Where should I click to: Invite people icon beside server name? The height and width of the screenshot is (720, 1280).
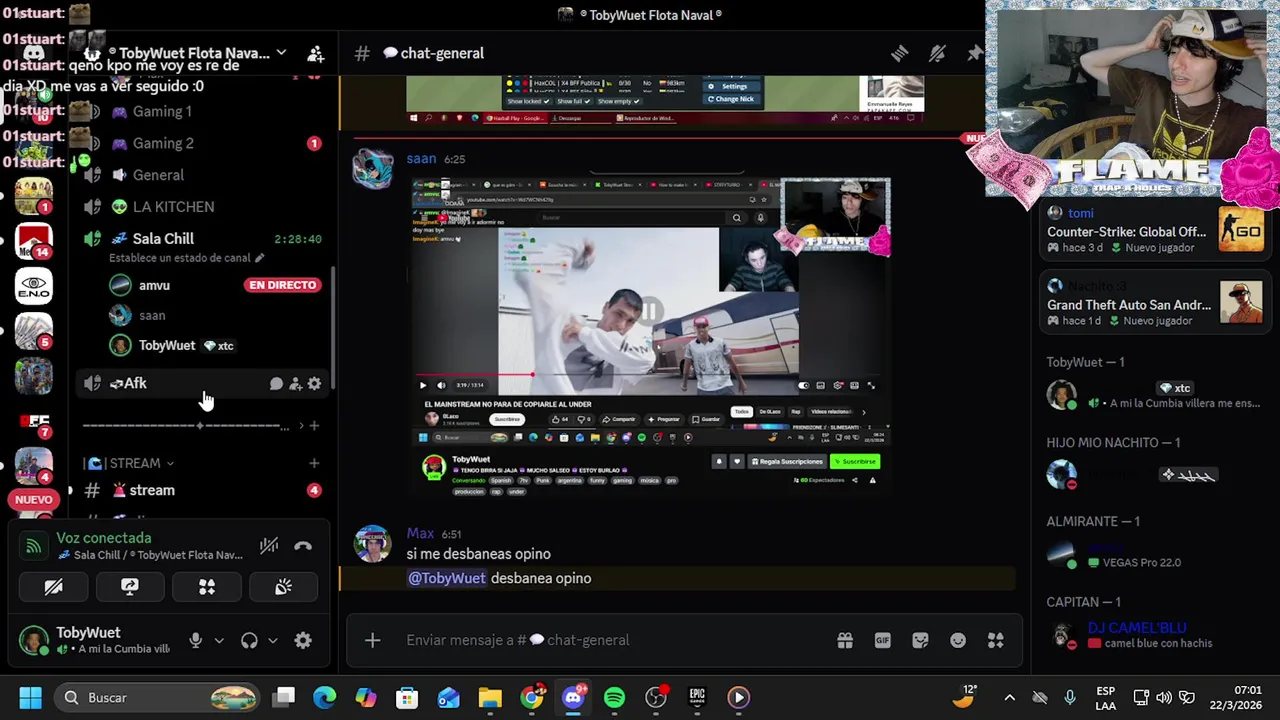click(315, 53)
